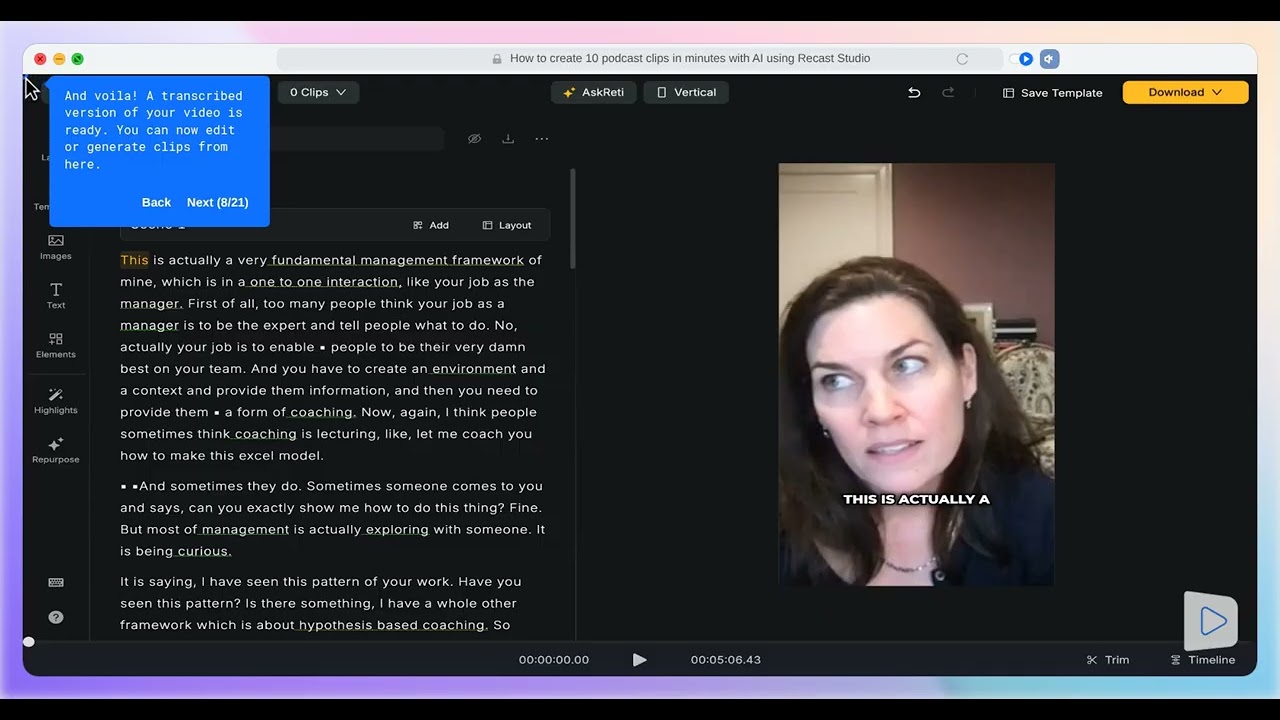This screenshot has width=1280, height=720.
Task: Click the highlighted word 'This' in transcript
Action: (x=134, y=260)
